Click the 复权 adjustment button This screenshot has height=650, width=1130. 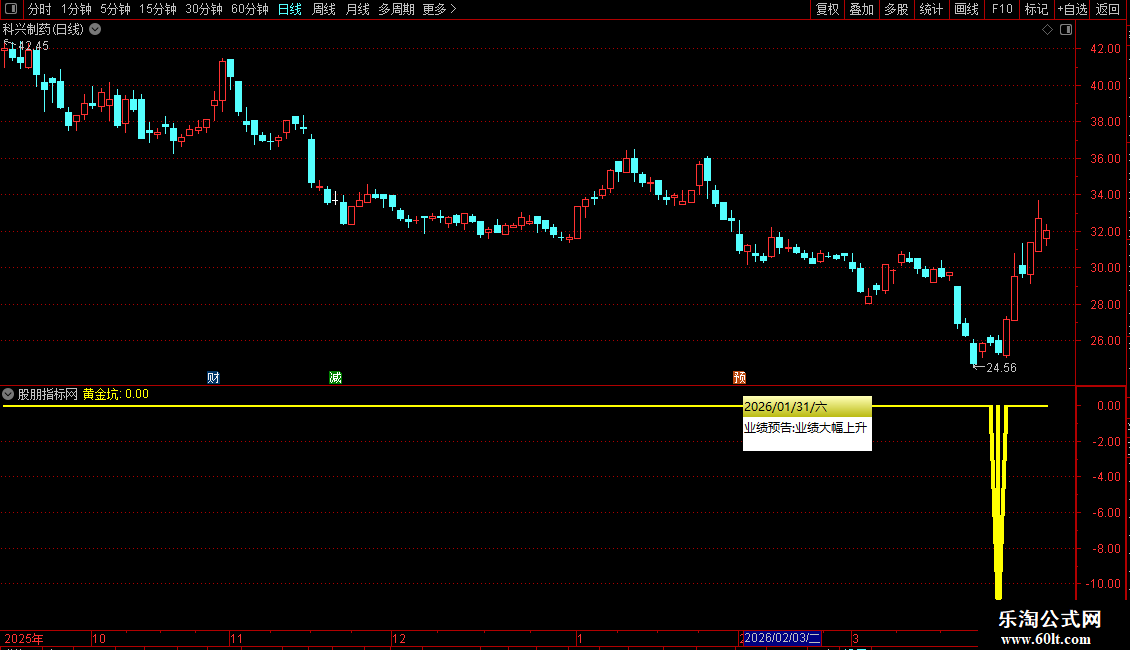click(827, 9)
